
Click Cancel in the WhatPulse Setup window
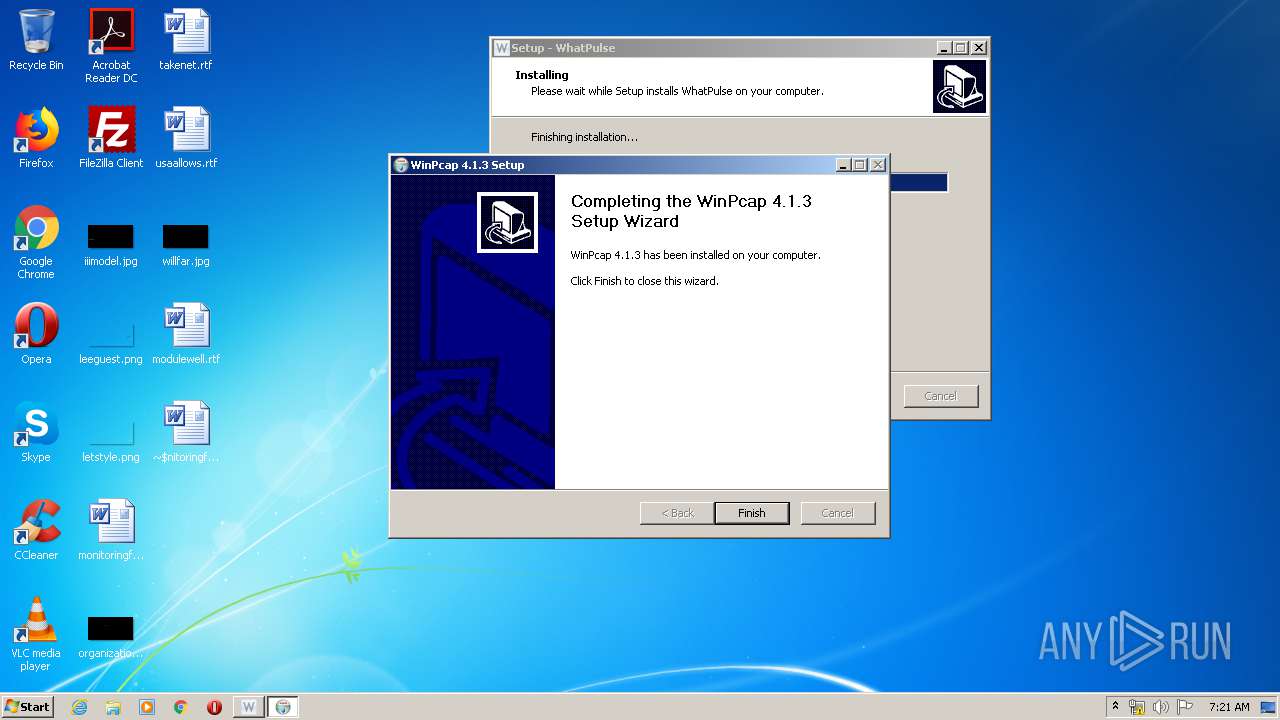[x=940, y=396]
